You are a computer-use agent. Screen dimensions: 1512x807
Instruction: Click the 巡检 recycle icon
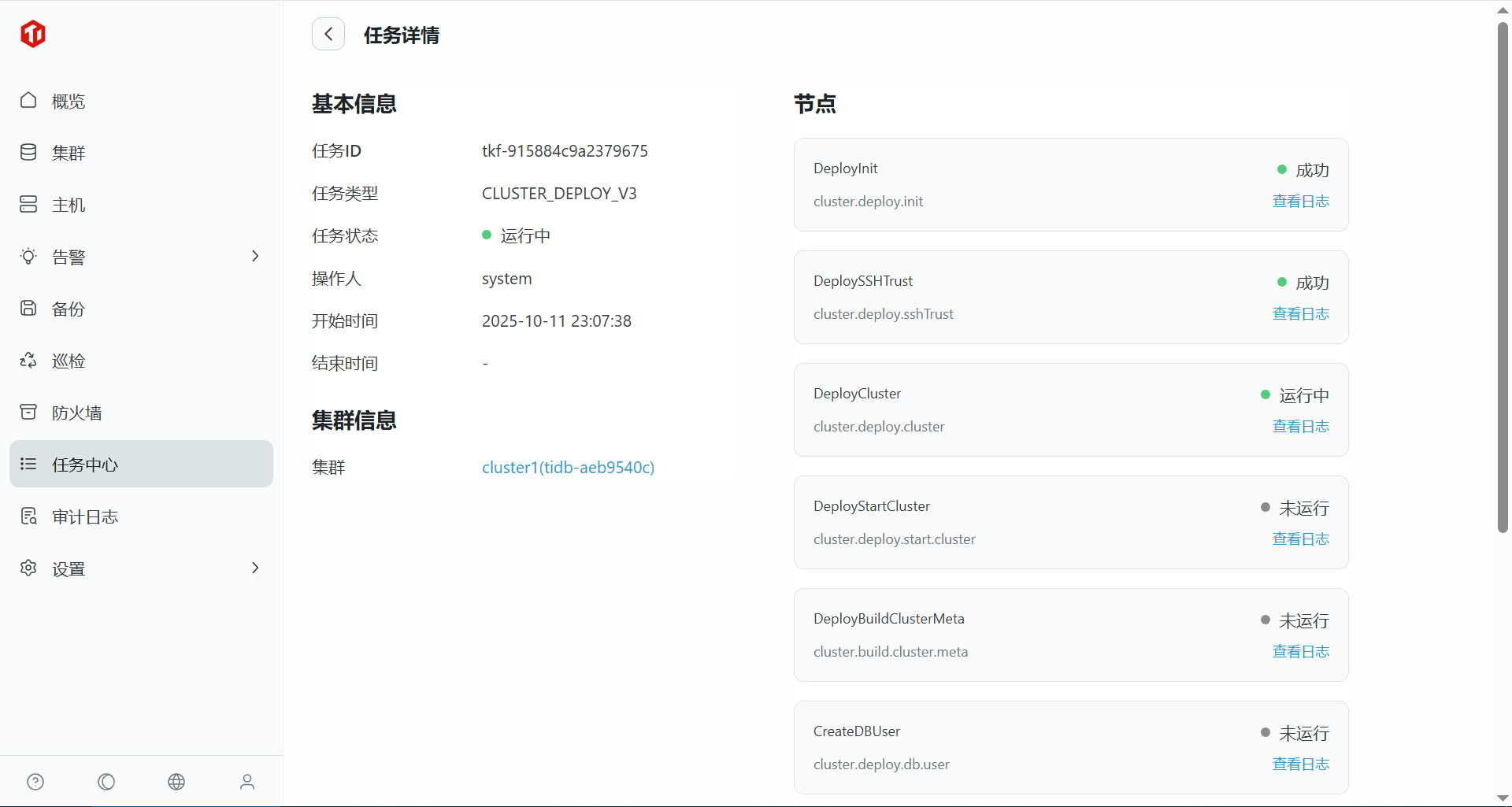click(x=28, y=361)
